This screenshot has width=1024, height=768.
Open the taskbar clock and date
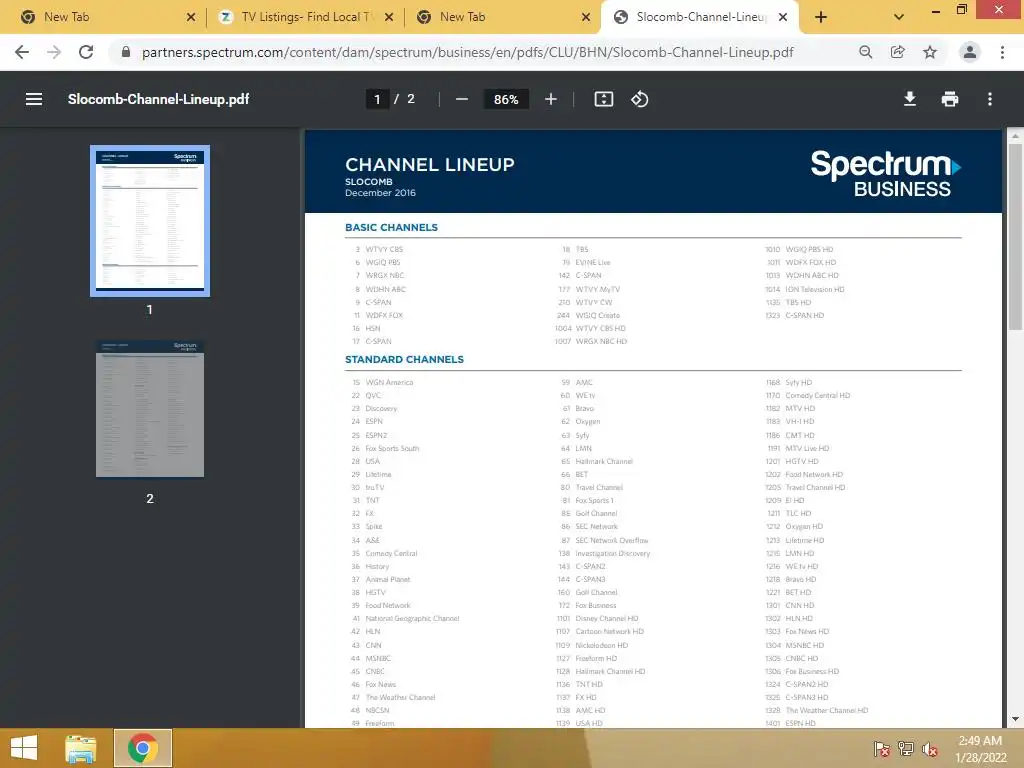coord(980,749)
